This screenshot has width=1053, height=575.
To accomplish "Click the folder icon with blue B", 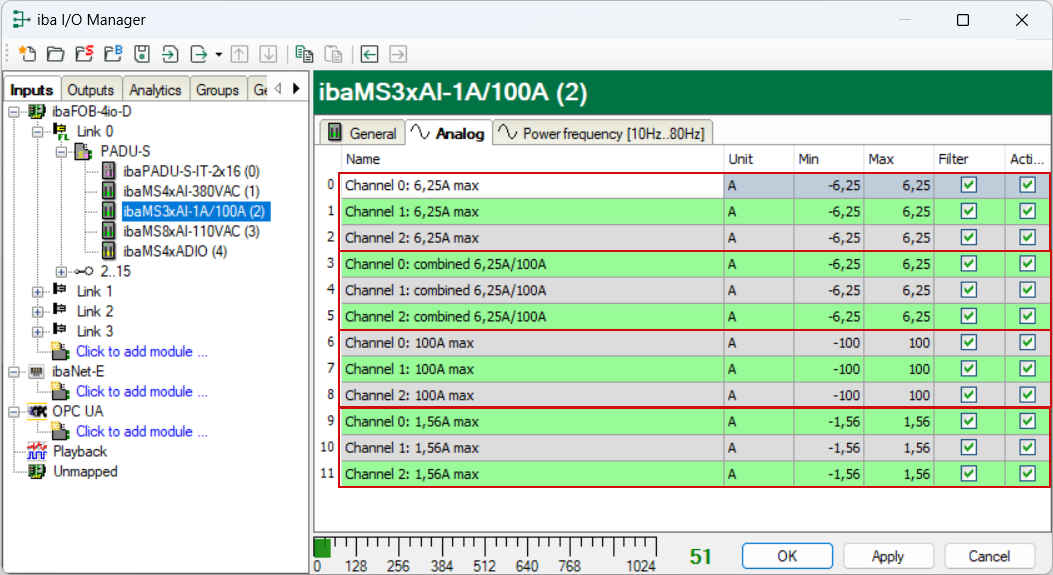I will pyautogui.click(x=114, y=54).
